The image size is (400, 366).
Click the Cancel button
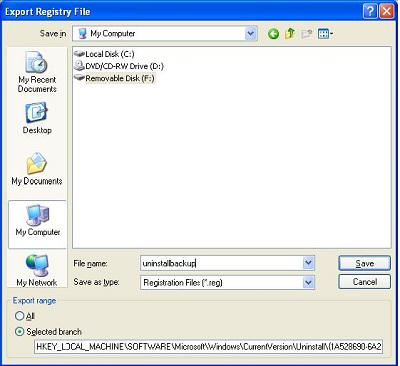click(364, 282)
